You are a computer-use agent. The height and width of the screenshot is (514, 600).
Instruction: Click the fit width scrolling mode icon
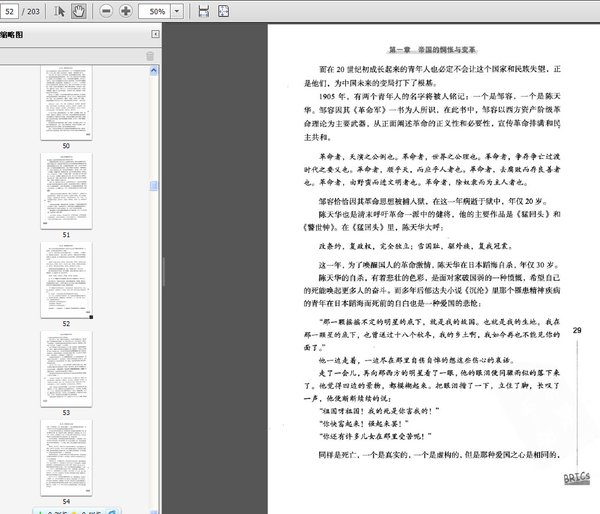(x=204, y=11)
